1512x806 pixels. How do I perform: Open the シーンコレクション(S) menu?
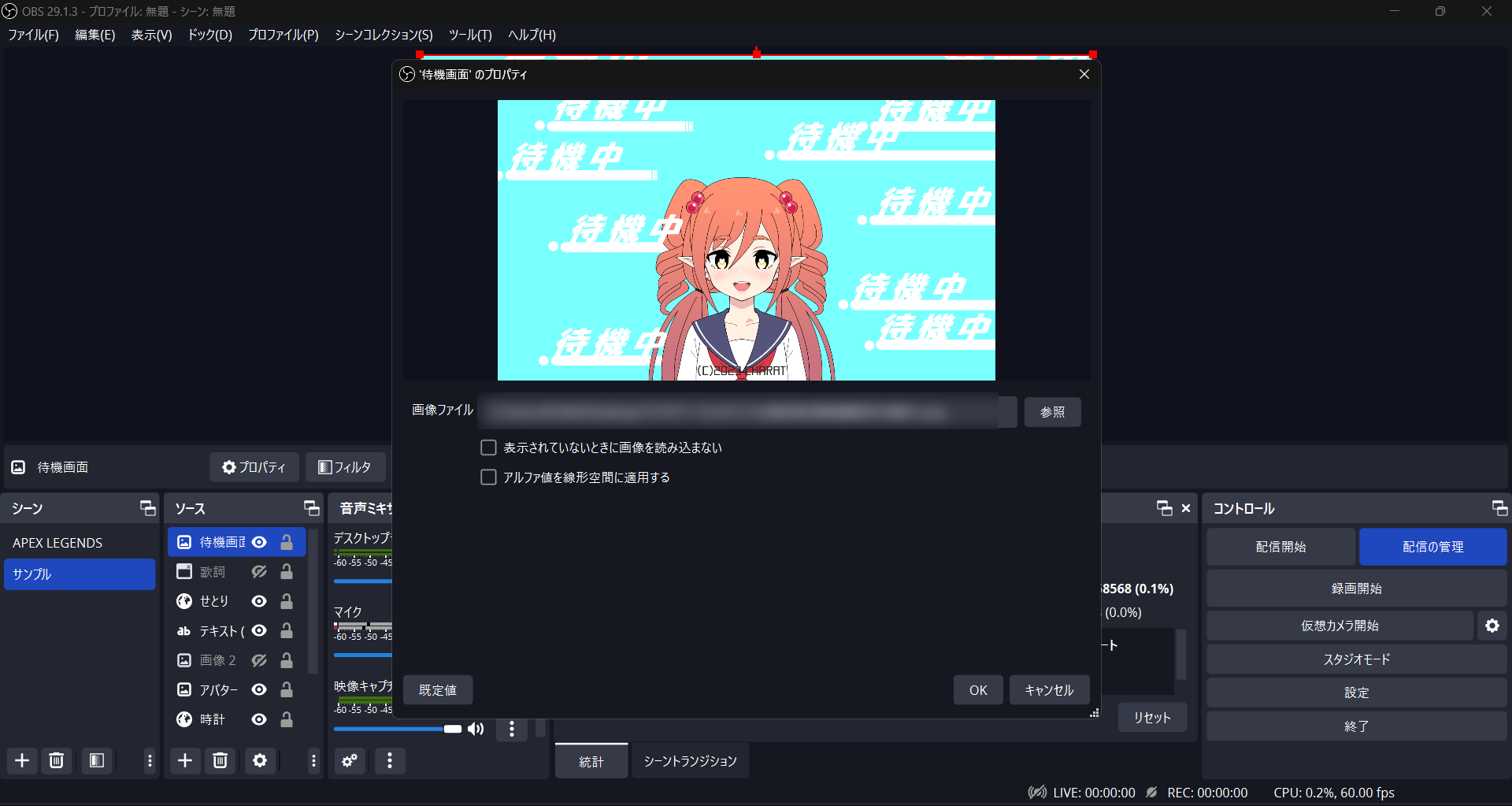(x=384, y=35)
